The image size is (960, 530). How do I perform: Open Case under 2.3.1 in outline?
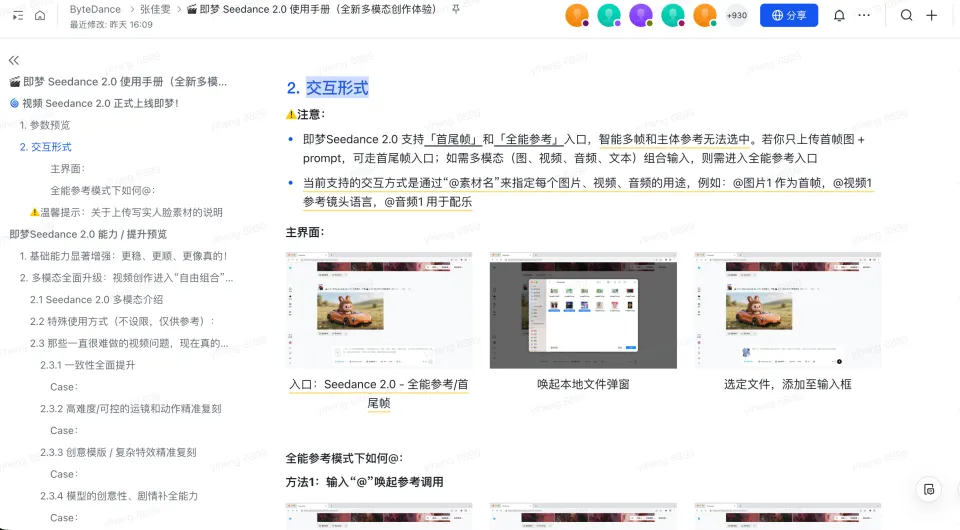[64, 387]
